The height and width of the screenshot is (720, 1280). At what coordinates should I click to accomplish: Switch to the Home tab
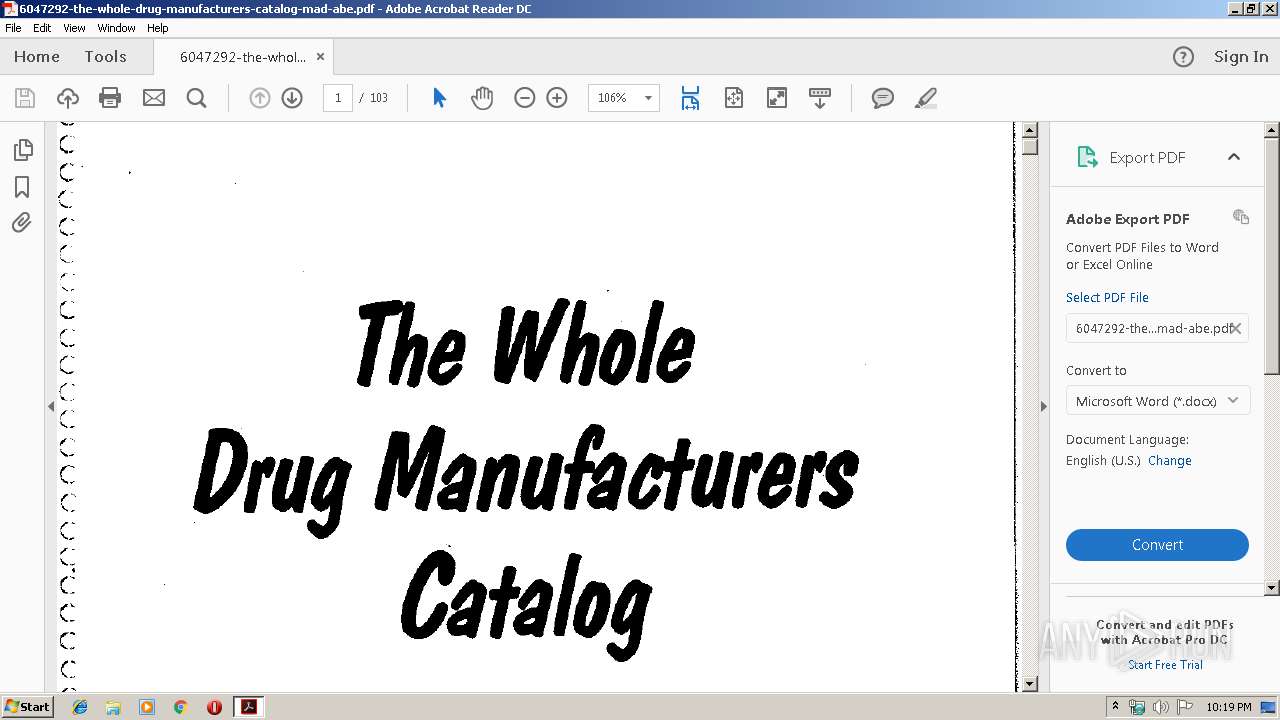(37, 57)
